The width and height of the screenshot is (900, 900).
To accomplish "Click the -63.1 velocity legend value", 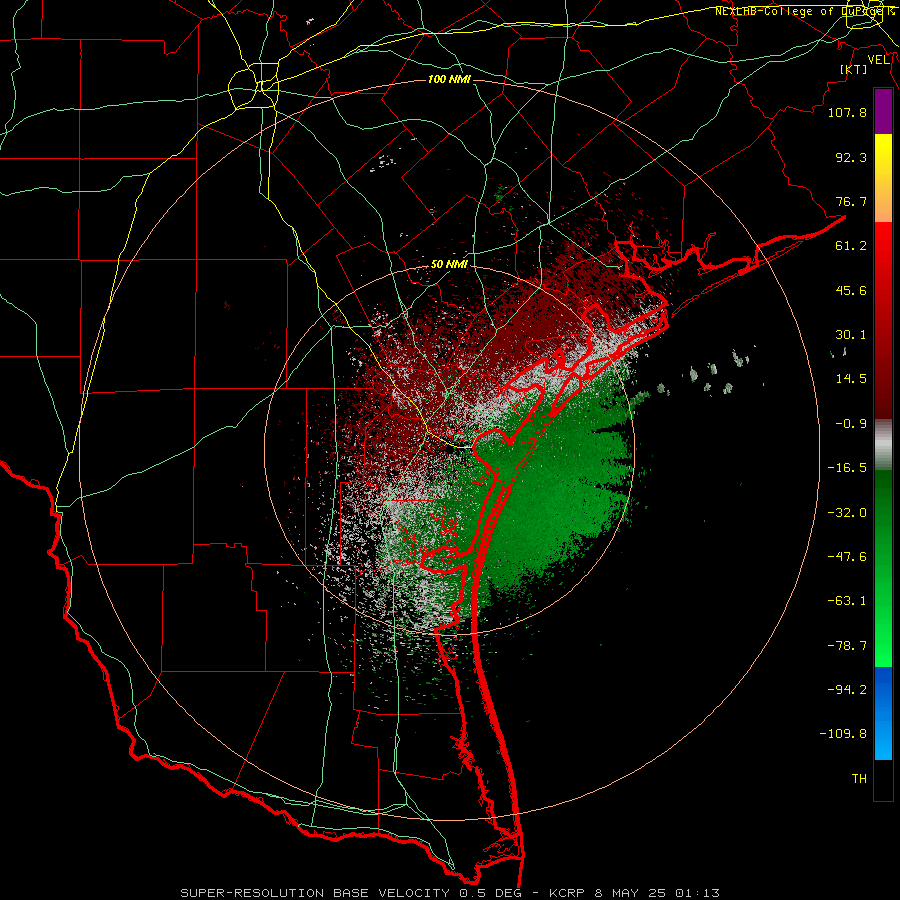I will pos(847,601).
